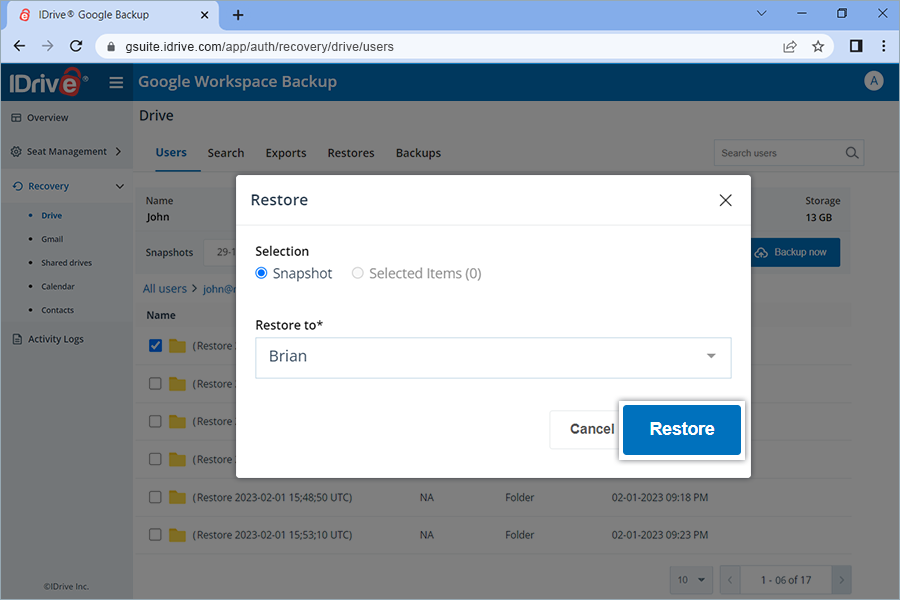Click the search magnifier in Search users
The width and height of the screenshot is (900, 600).
tap(851, 152)
